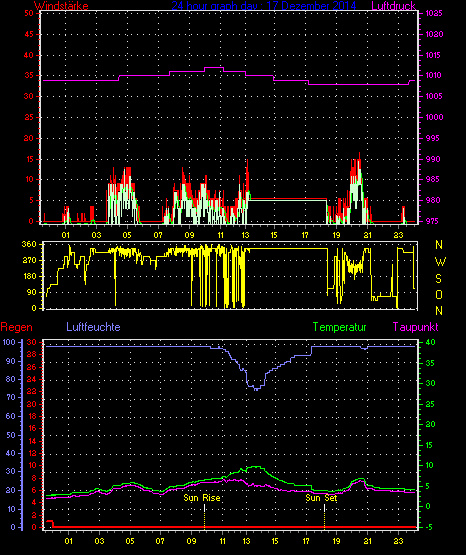Click hour "23" under the temperature graph
Image resolution: width=466 pixels, height=555 pixels.
[x=398, y=541]
